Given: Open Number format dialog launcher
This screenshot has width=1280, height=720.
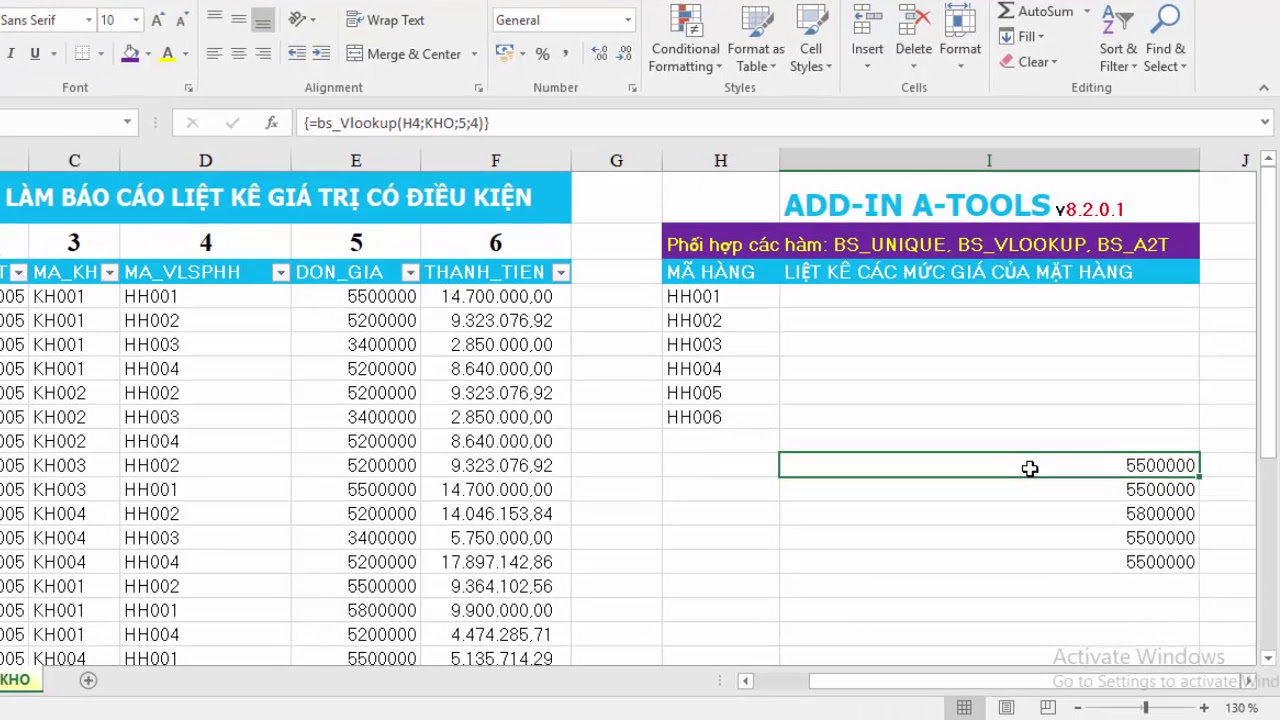Looking at the screenshot, I should pyautogui.click(x=632, y=88).
